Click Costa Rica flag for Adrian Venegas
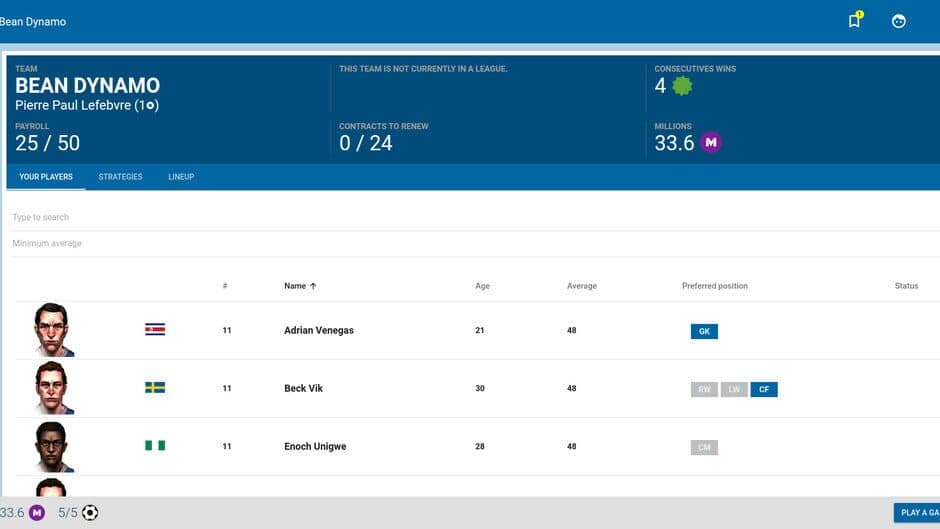Image resolution: width=940 pixels, height=529 pixels. [x=155, y=329]
